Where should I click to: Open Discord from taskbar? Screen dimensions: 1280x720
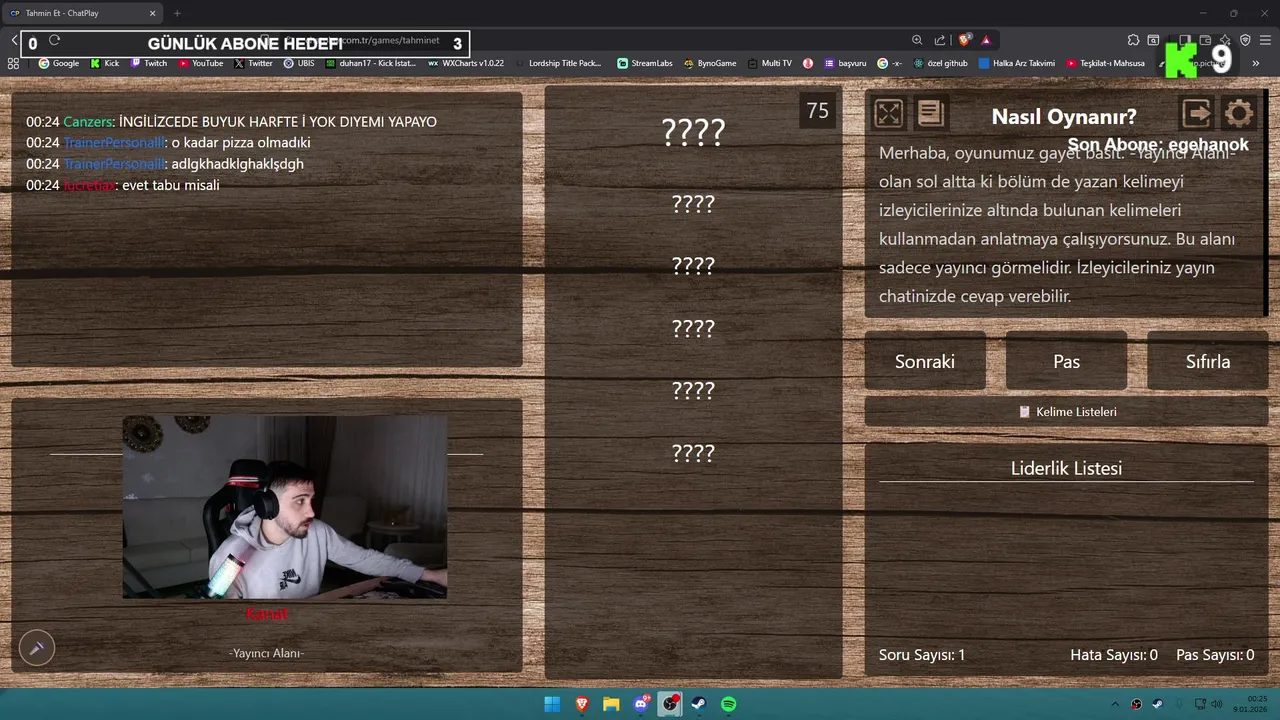641,704
